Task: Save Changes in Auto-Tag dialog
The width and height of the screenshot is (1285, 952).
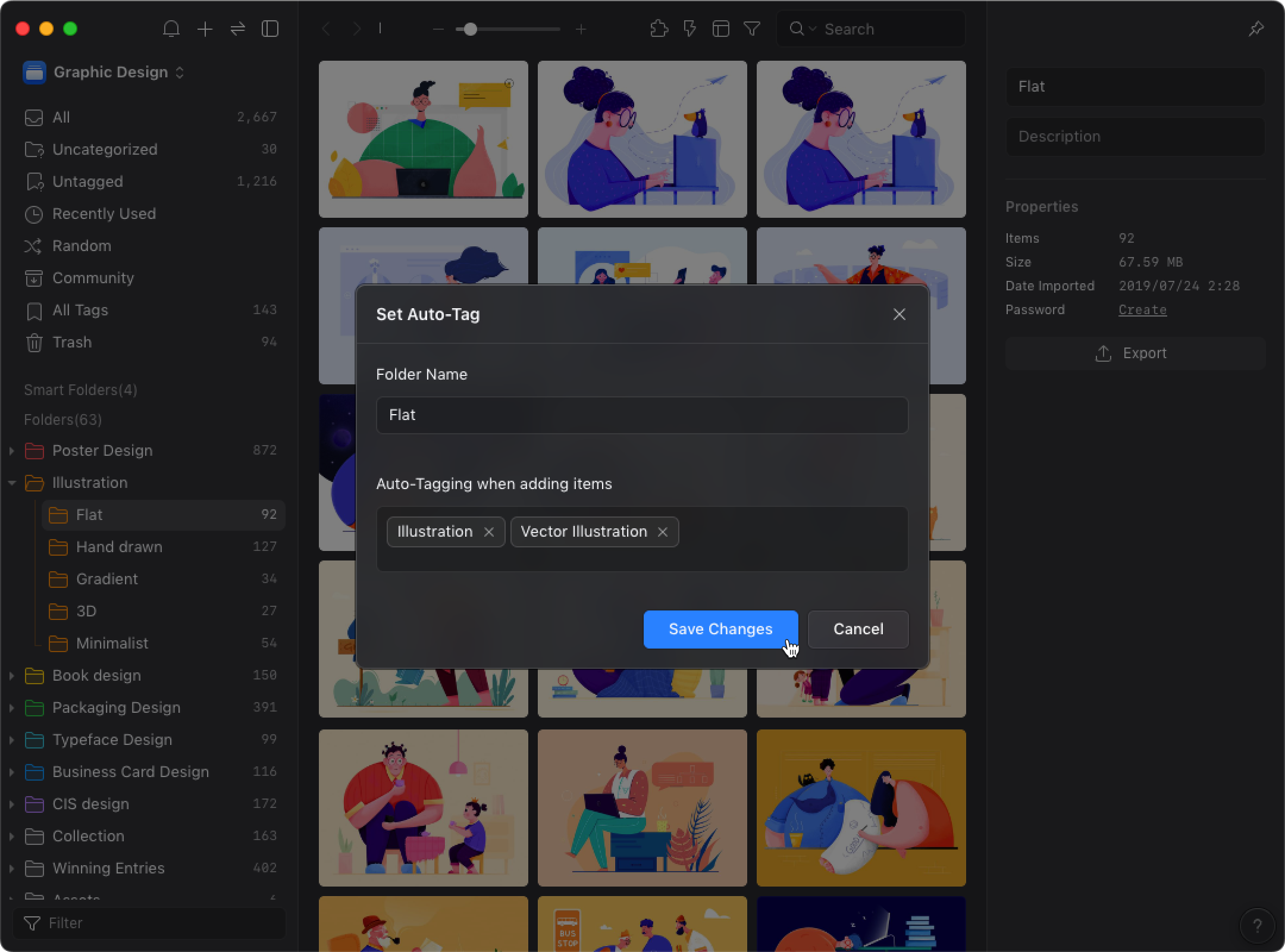Action: coord(721,629)
